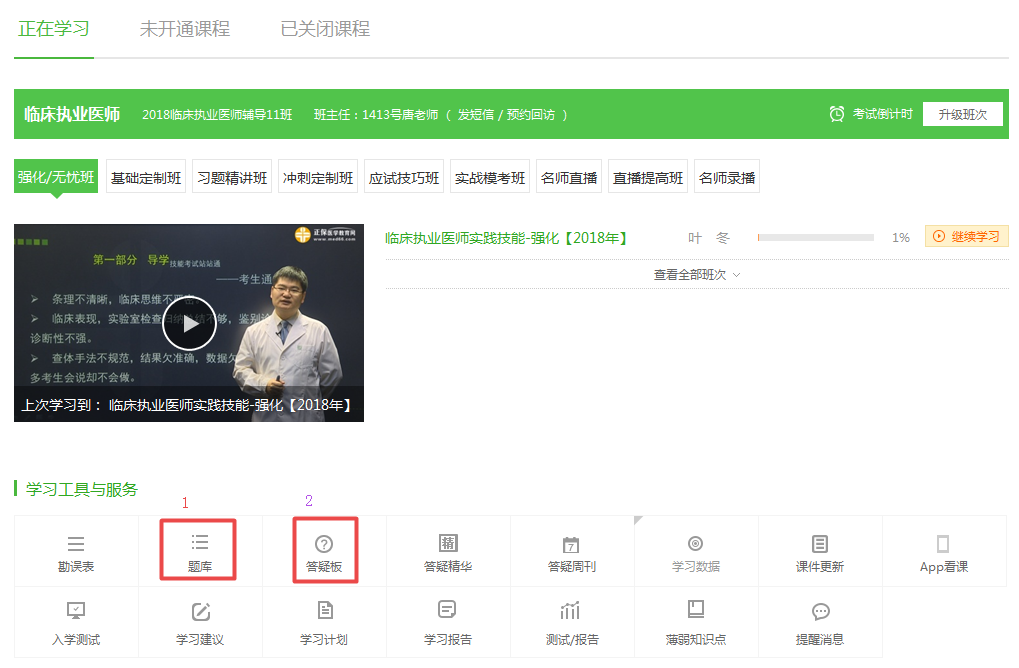Check 课件更新 courseware updates
The height and width of the screenshot is (668, 1019).
point(819,550)
